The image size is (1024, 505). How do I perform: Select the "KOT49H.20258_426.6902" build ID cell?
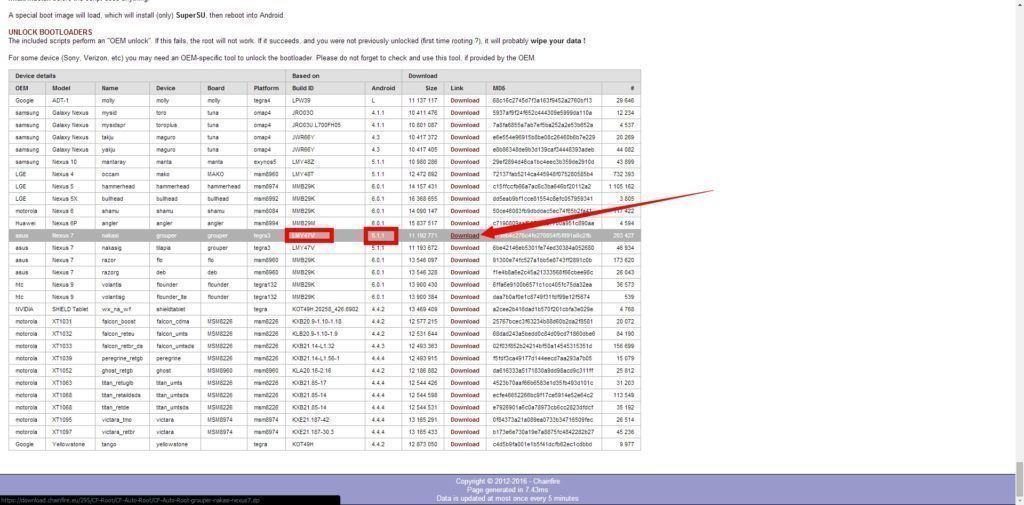(x=325, y=309)
